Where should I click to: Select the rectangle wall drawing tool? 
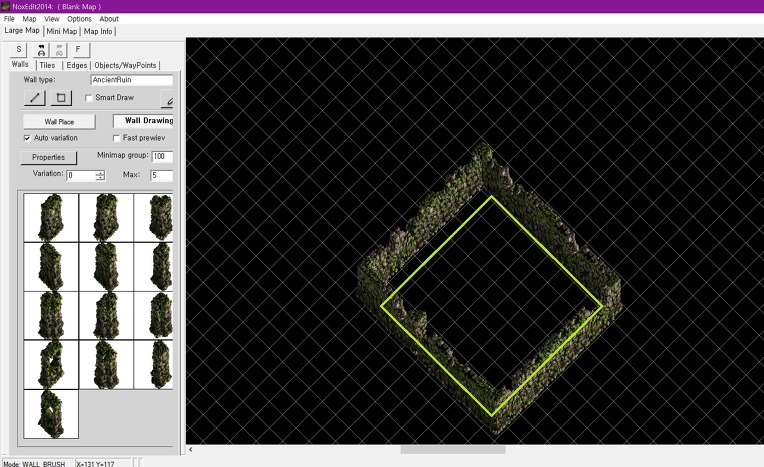pos(61,98)
